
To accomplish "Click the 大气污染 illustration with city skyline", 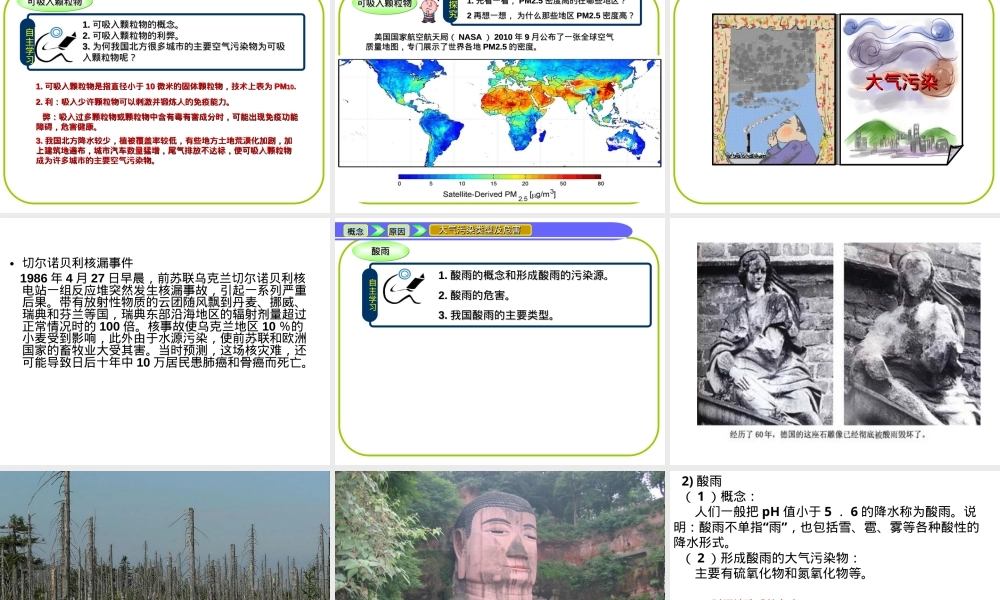I will tap(901, 89).
